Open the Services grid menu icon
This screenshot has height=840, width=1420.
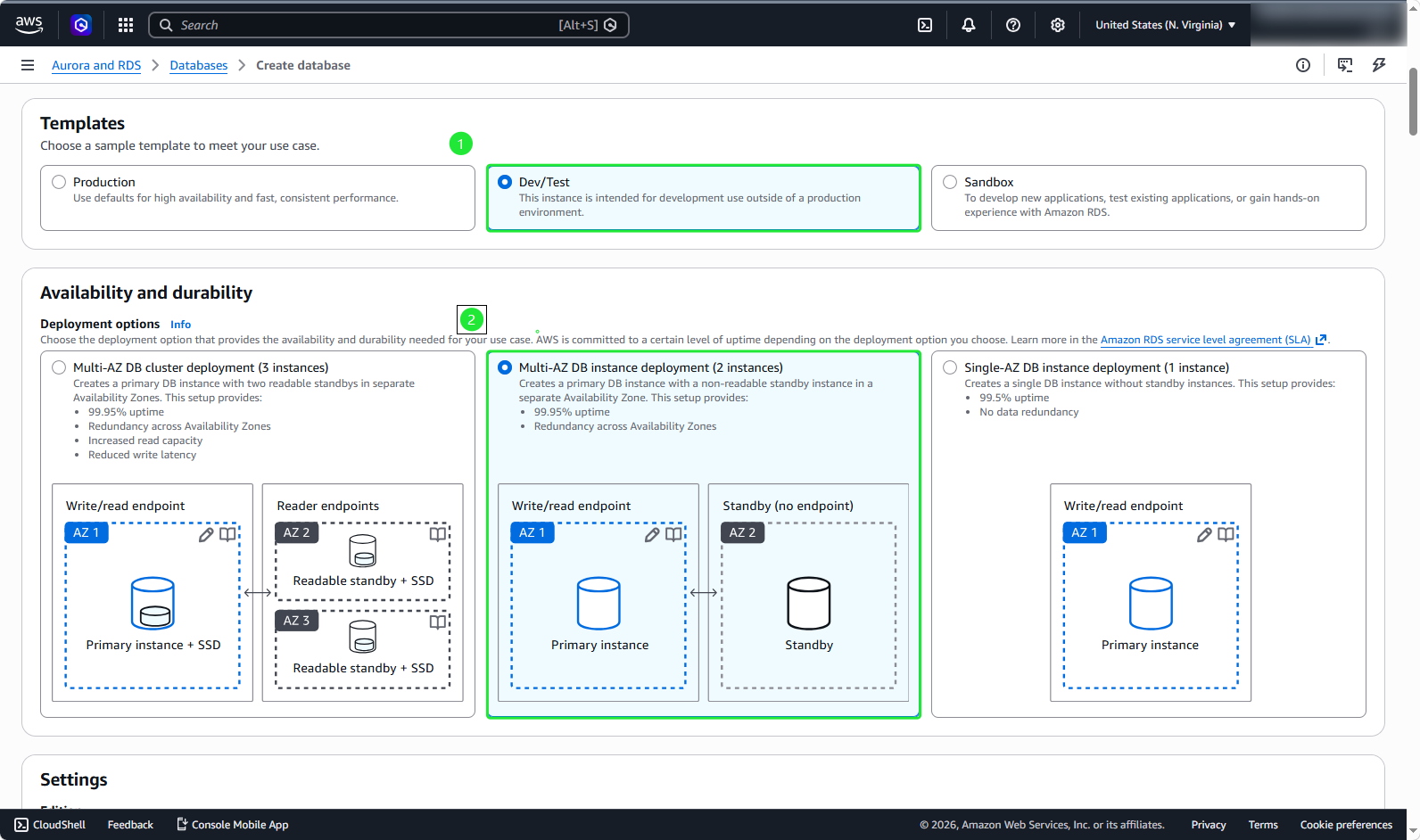pyautogui.click(x=126, y=25)
